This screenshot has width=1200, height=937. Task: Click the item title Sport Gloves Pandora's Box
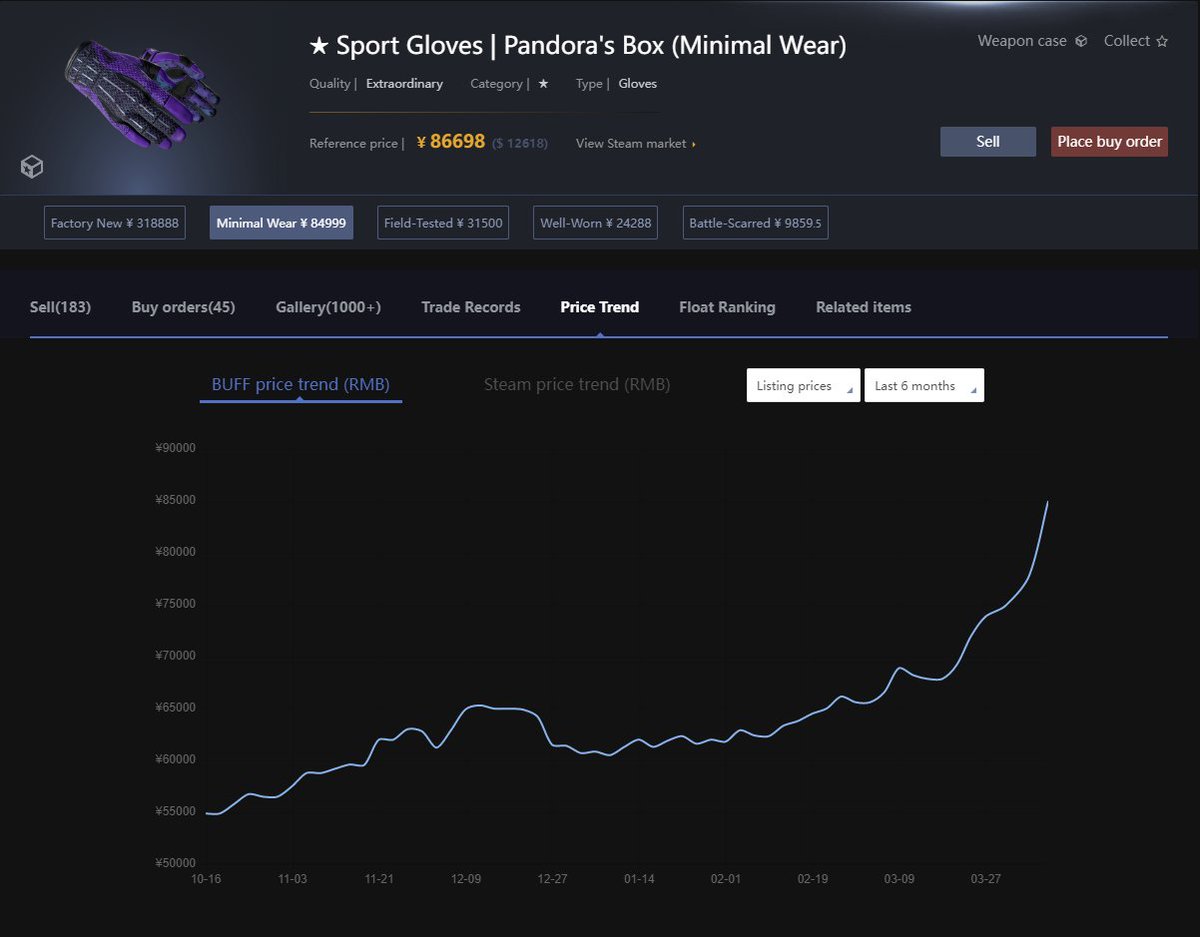(578, 46)
